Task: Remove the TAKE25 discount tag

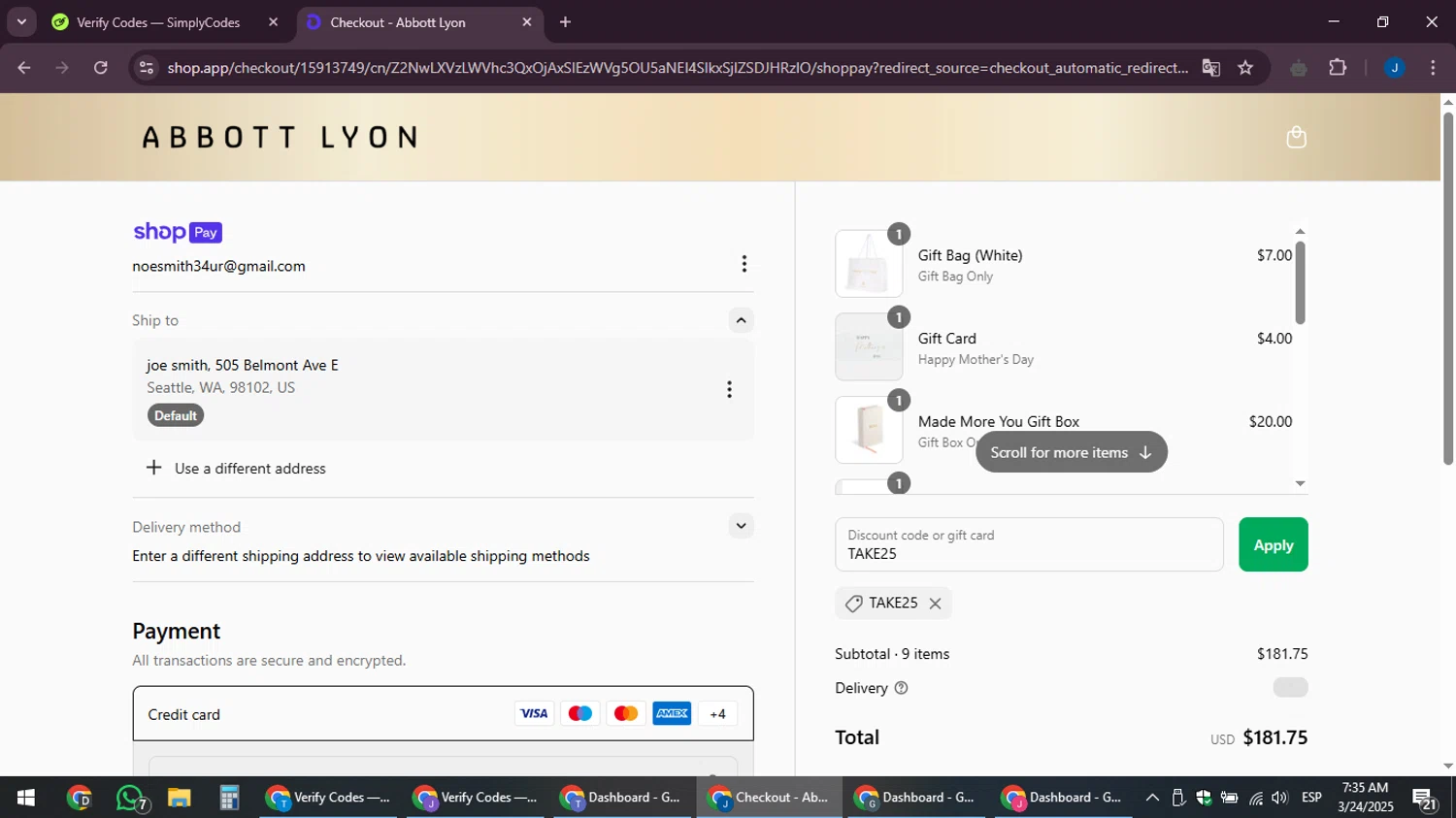Action: pyautogui.click(x=935, y=604)
